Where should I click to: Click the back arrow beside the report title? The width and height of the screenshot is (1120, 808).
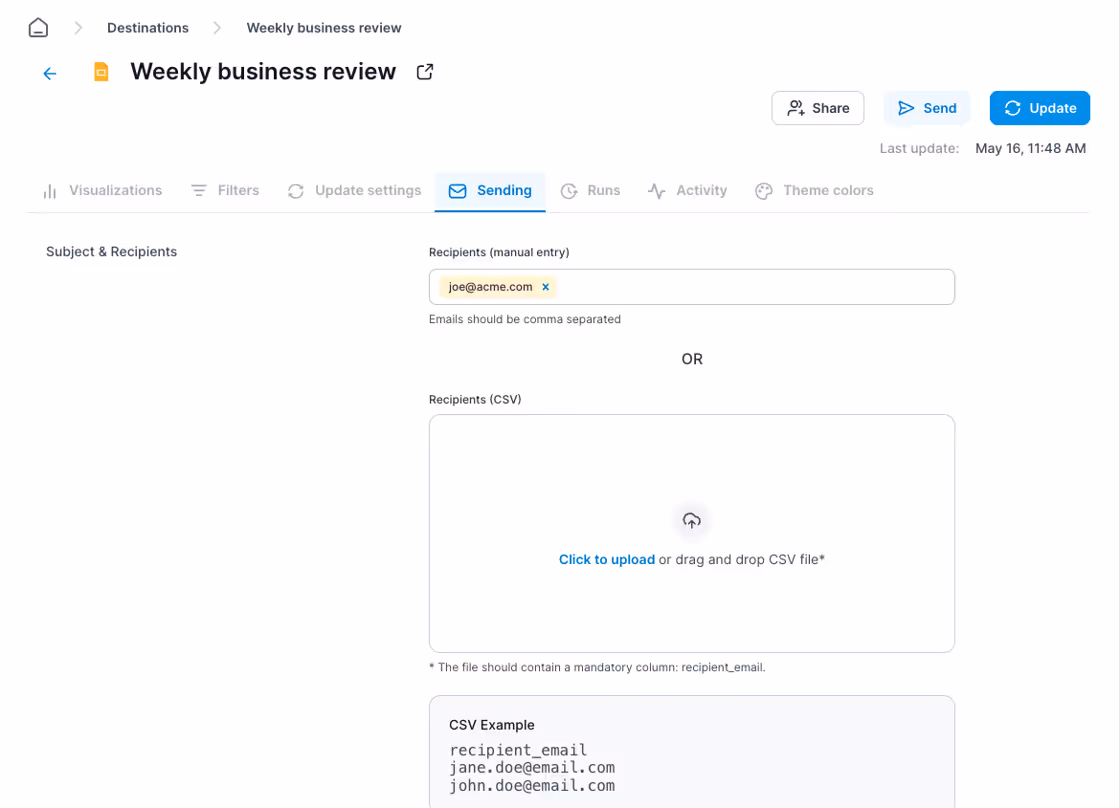click(x=49, y=72)
